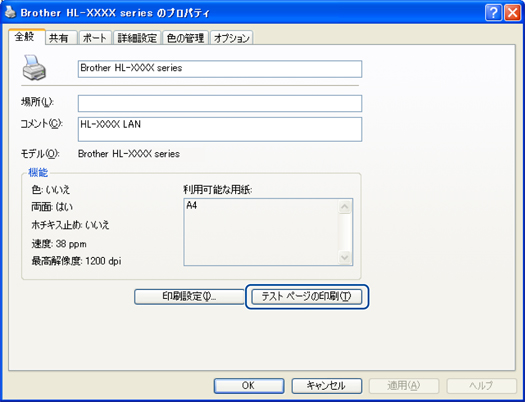Click the コメント comment text box
Viewport: 525px width, 402px height.
click(x=220, y=129)
